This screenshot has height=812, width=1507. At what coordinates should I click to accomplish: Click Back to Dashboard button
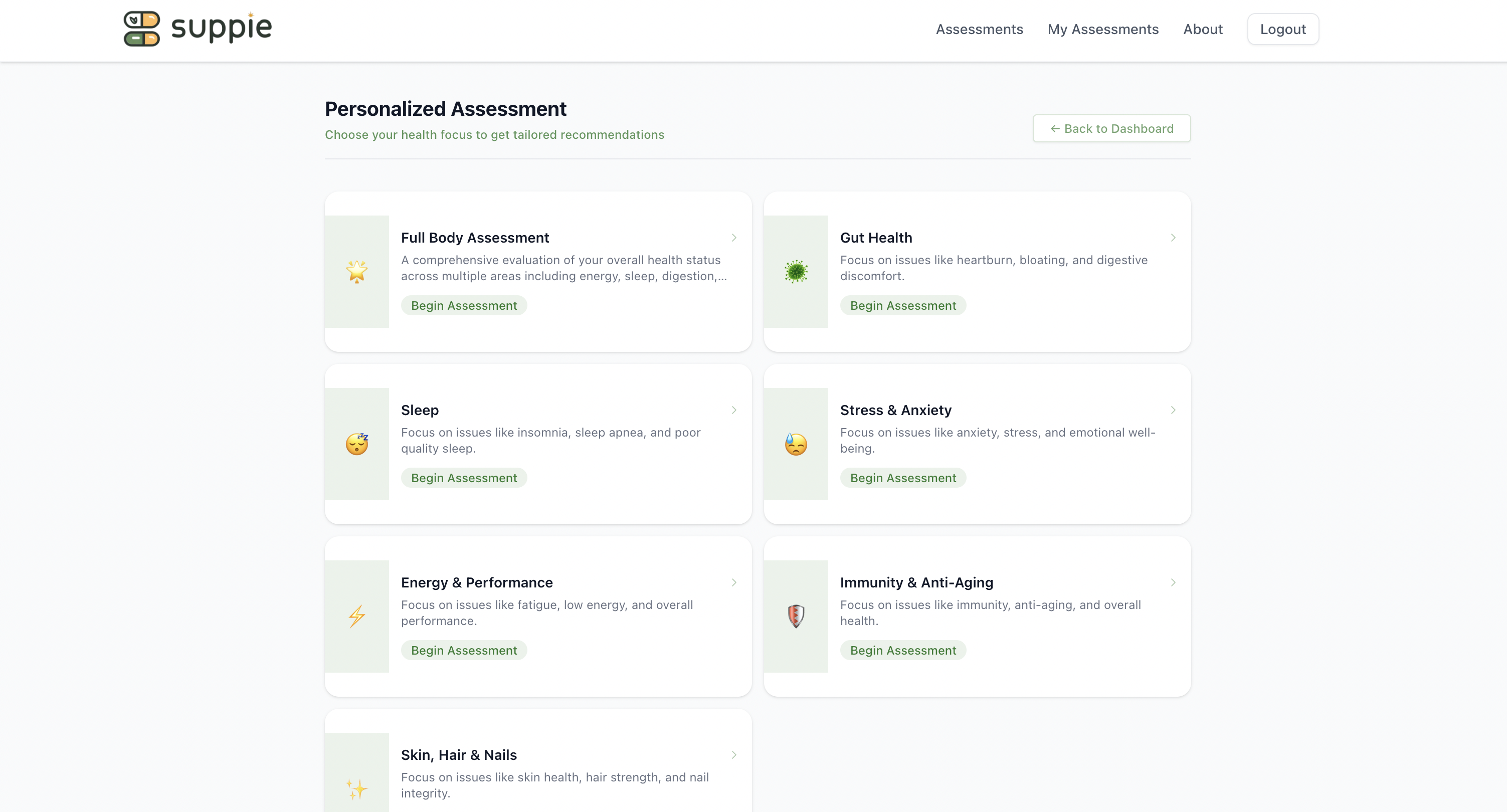coord(1111,128)
